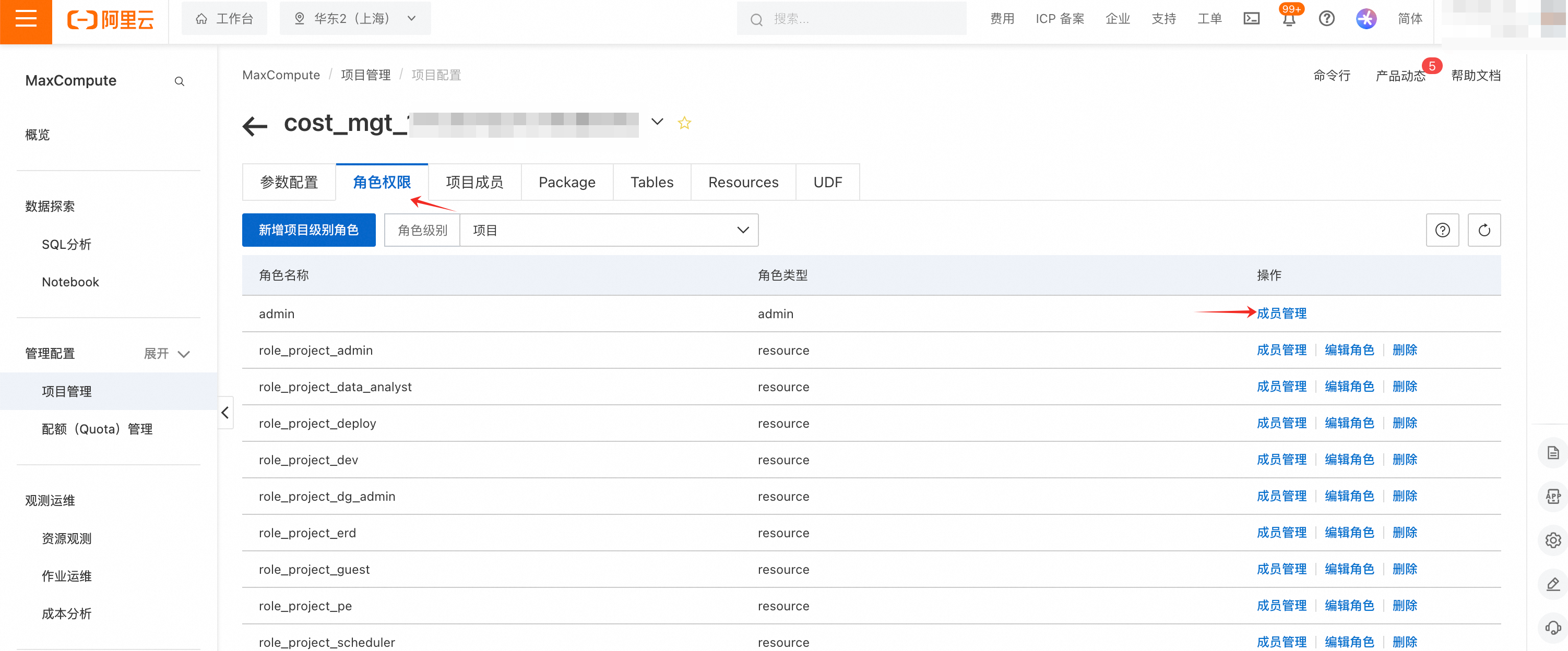
Task: Open the 支持 menu
Action: pos(1164,19)
